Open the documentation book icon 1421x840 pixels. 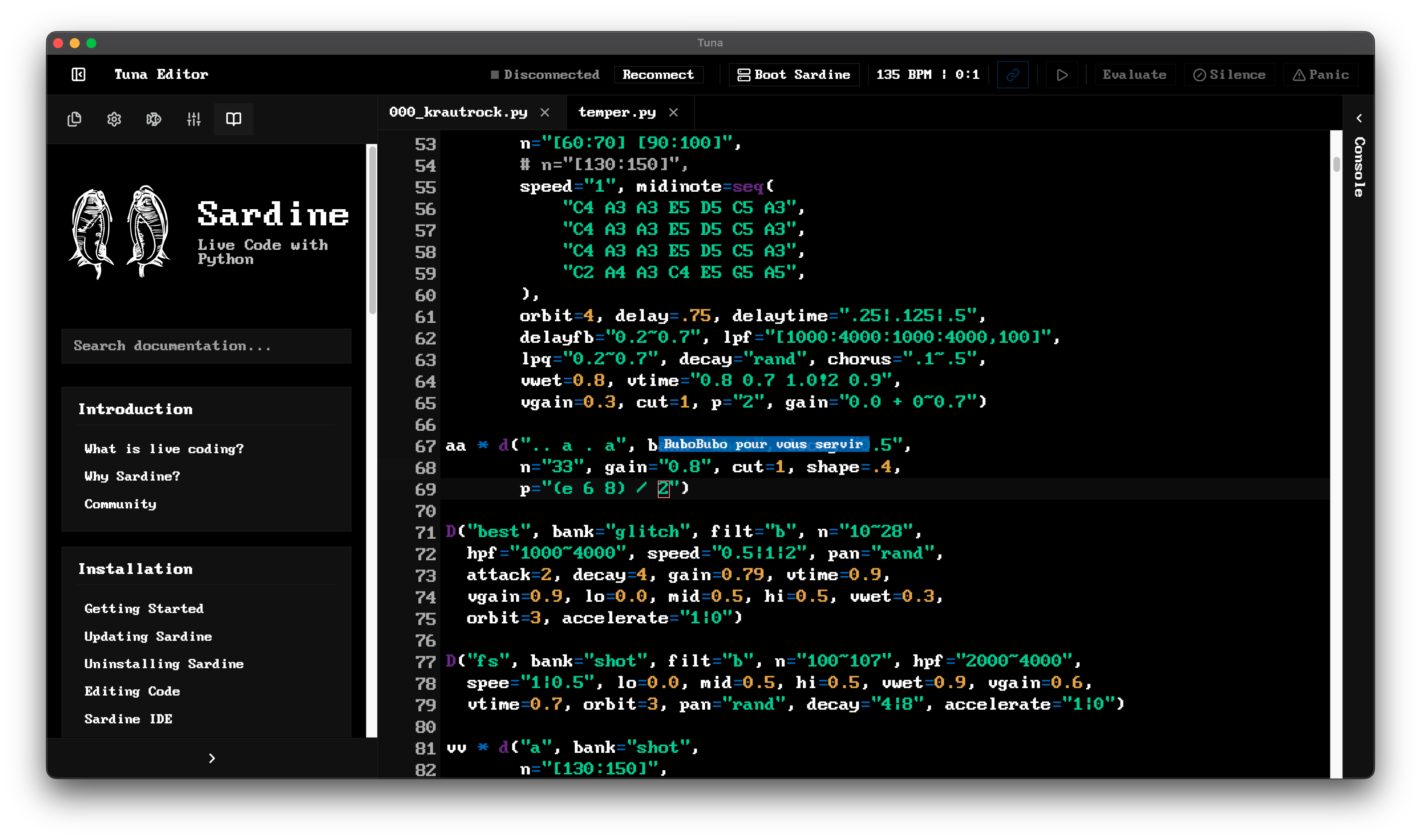[233, 119]
